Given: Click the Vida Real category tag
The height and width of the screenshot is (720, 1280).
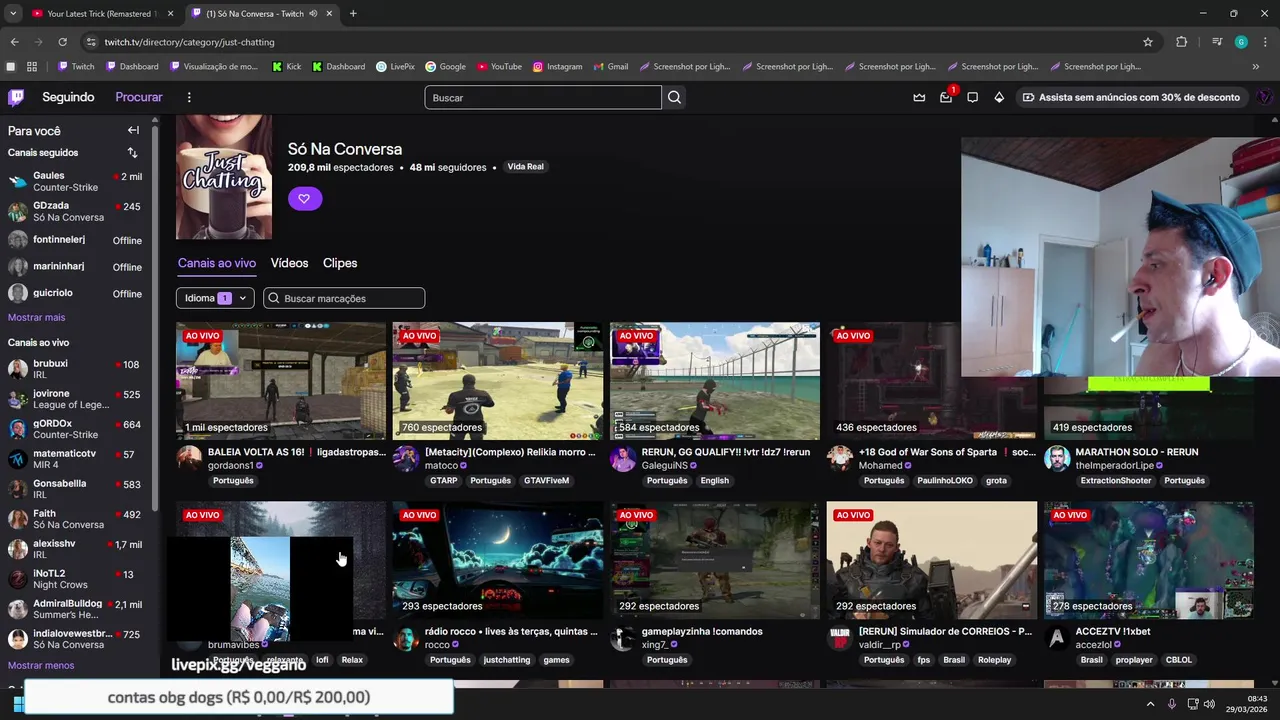Looking at the screenshot, I should (525, 167).
